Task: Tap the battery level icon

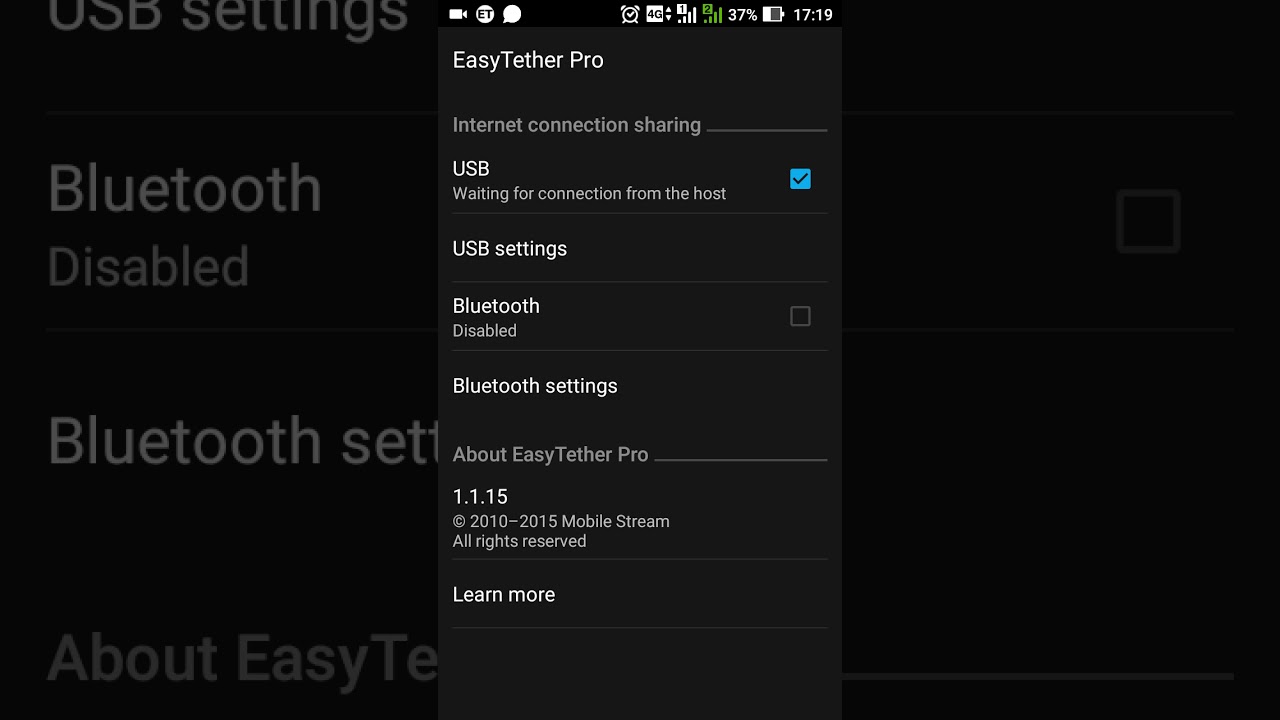Action: 773,14
